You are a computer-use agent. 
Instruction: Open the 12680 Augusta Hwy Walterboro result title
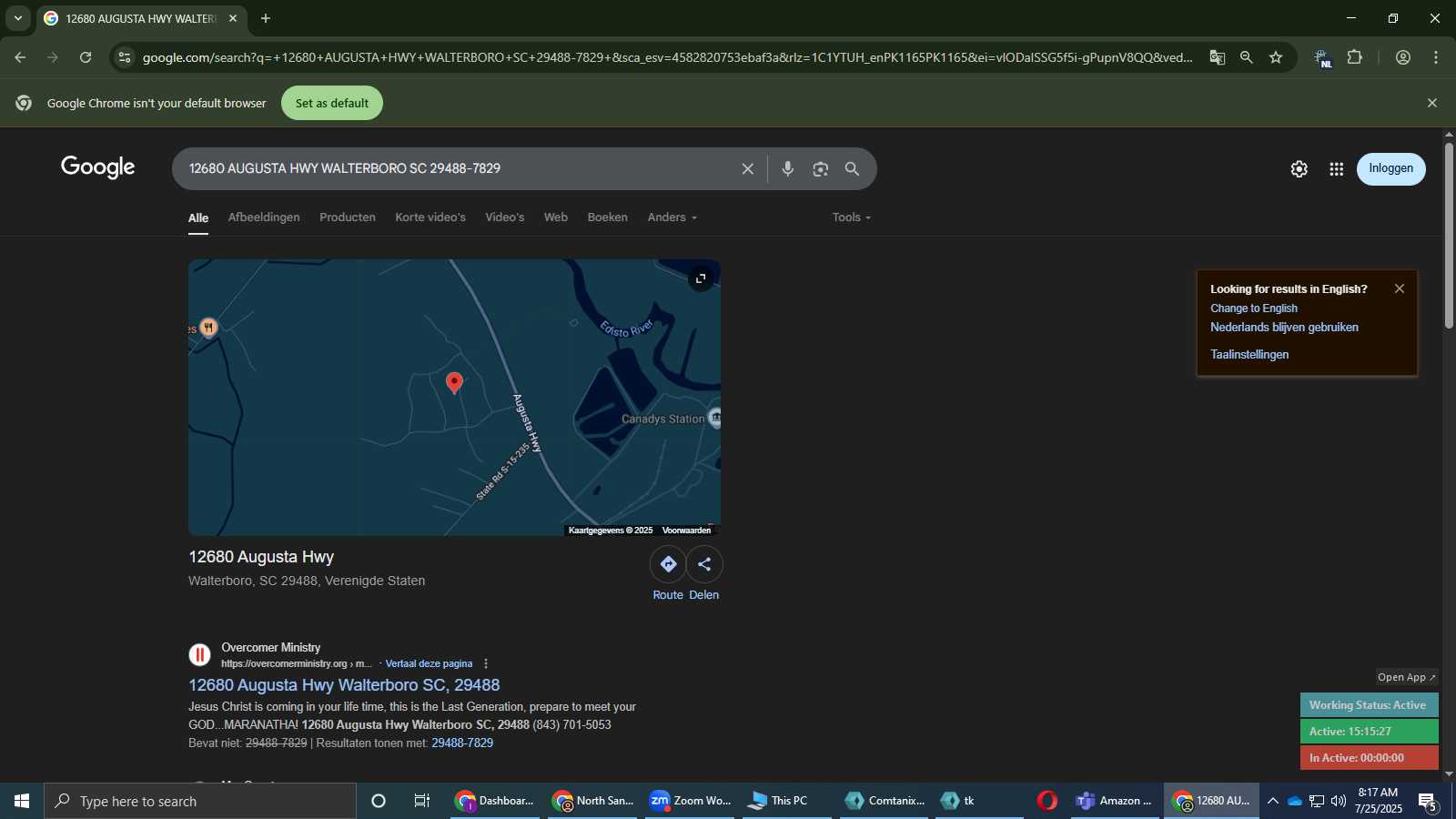click(344, 685)
